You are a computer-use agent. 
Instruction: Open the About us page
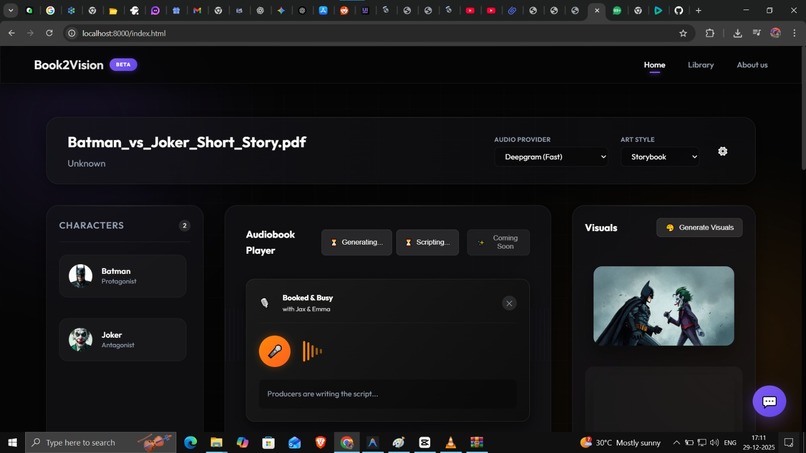[752, 65]
